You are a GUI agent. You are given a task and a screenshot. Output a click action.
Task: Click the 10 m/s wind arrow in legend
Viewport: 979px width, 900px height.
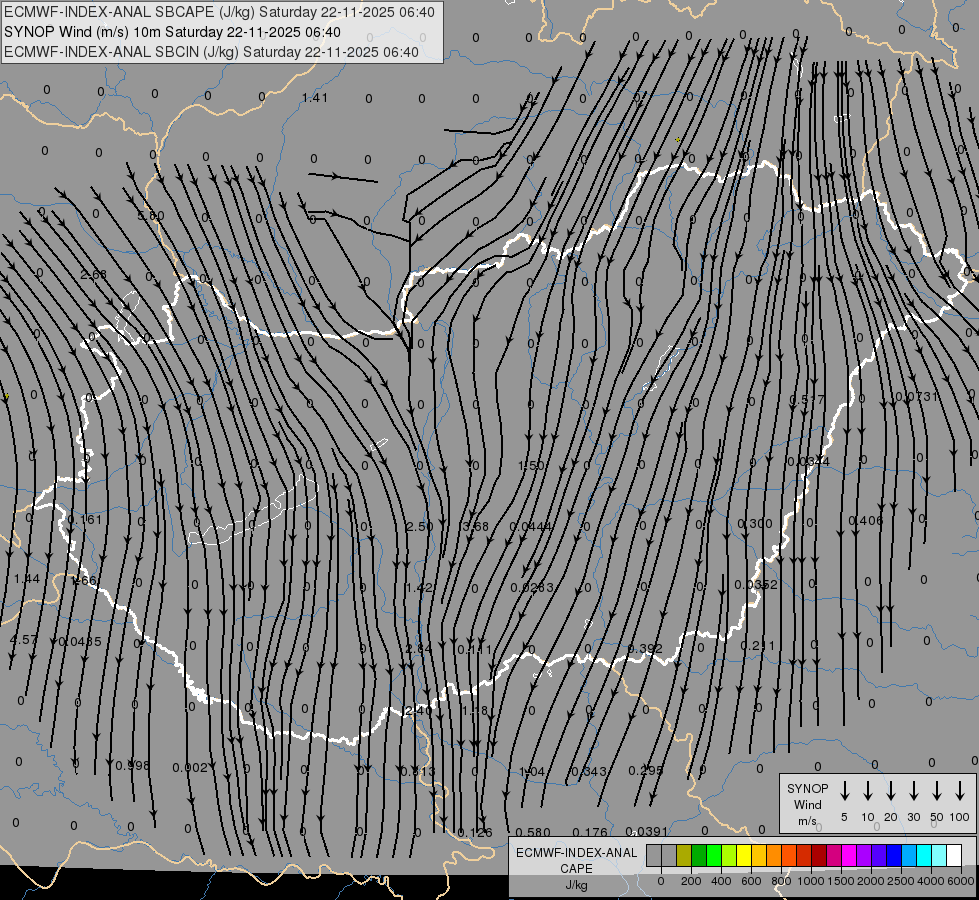pos(867,791)
